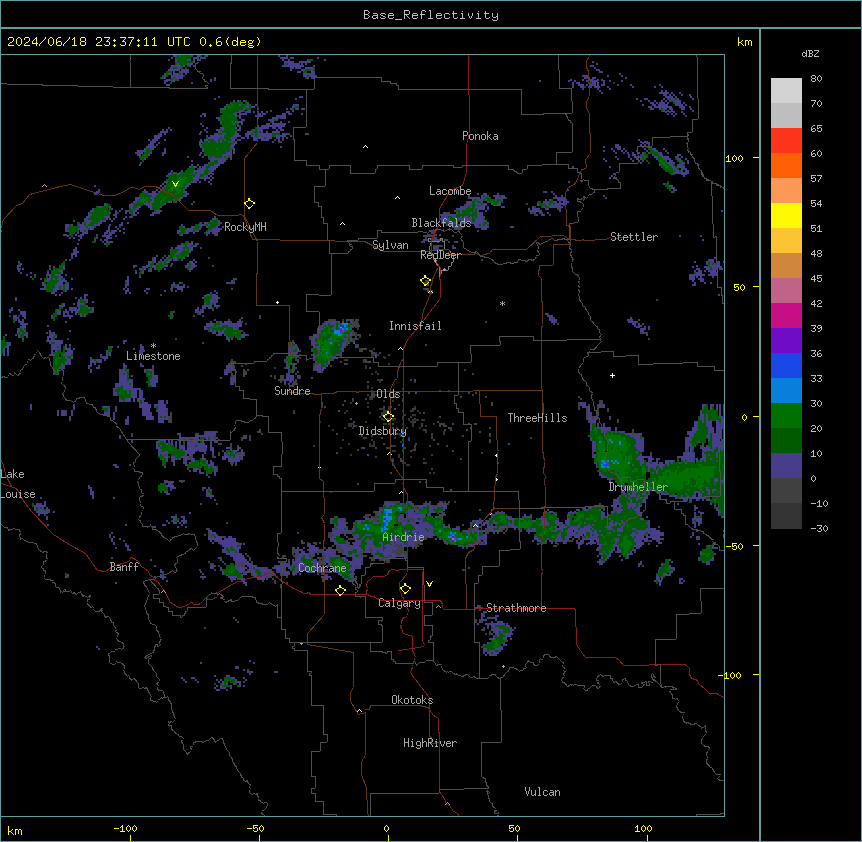862x842 pixels.
Task: Click the Strathmore label
Action: tap(516, 608)
